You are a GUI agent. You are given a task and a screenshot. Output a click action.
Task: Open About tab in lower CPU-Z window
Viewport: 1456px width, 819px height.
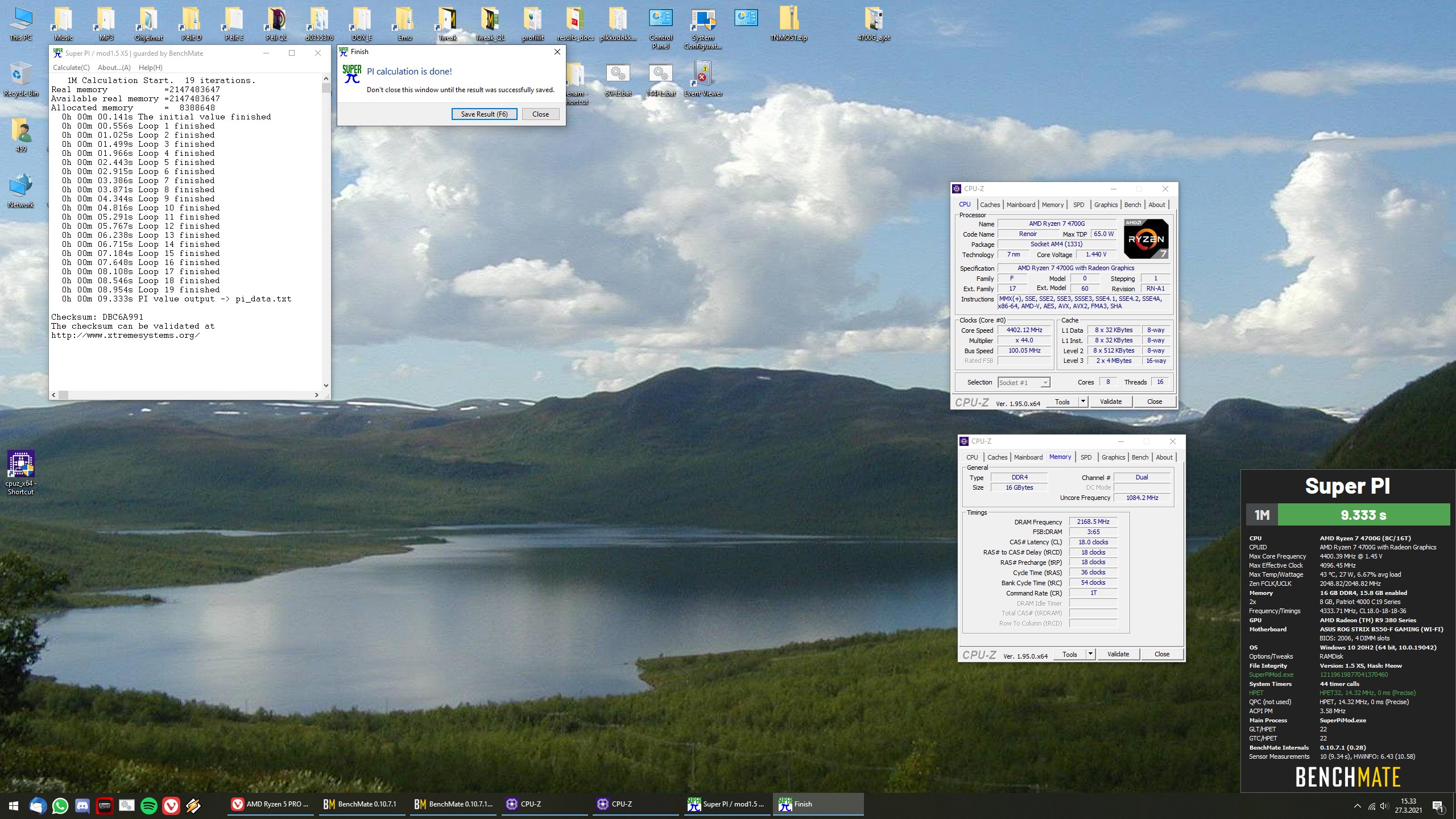(x=1164, y=457)
